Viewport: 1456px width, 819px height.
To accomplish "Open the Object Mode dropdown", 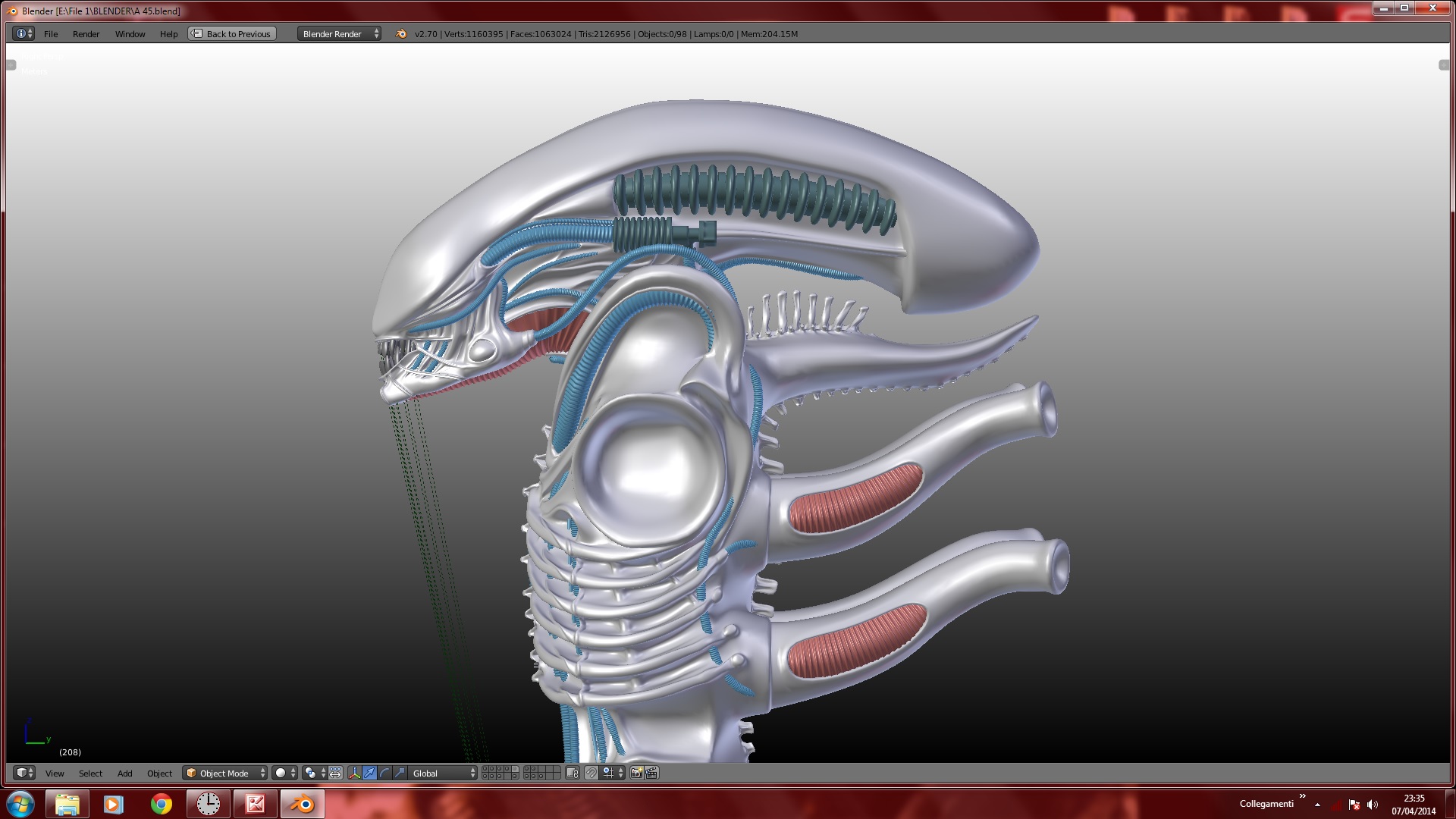I will (225, 773).
